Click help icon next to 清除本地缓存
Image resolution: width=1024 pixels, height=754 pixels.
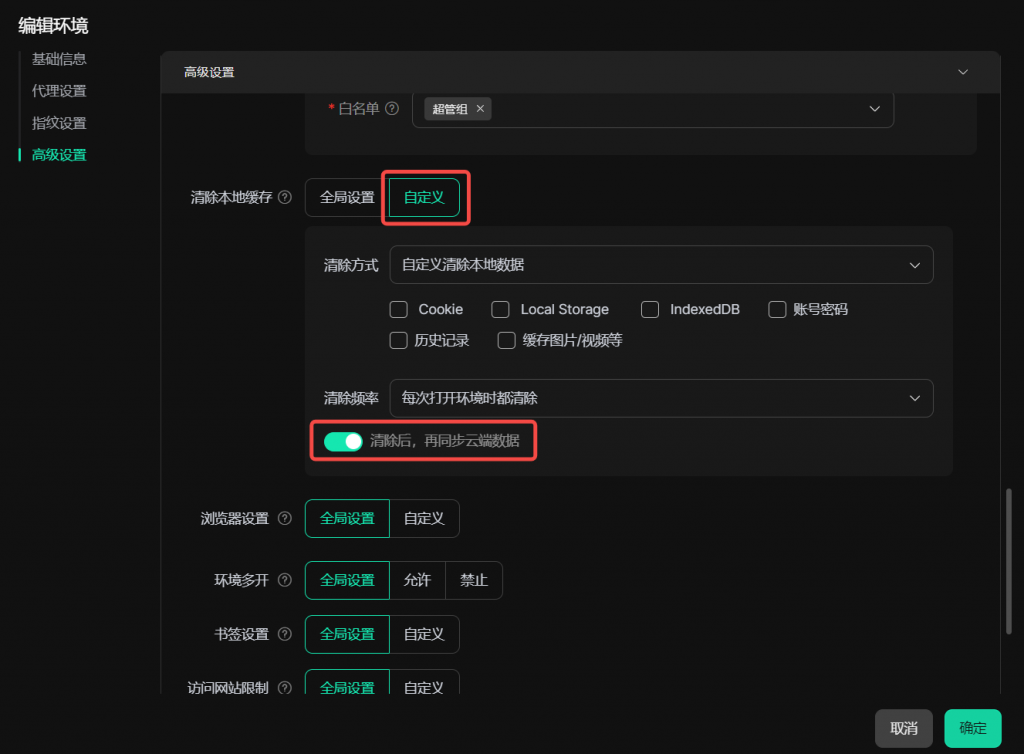click(x=285, y=198)
